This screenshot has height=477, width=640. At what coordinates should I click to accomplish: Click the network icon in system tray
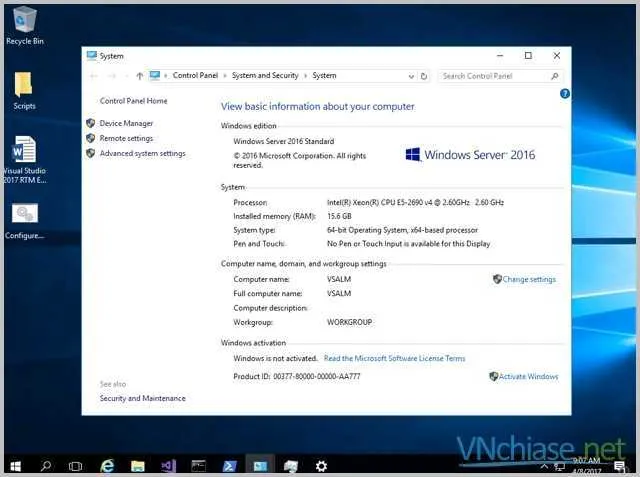pyautogui.click(x=560, y=466)
